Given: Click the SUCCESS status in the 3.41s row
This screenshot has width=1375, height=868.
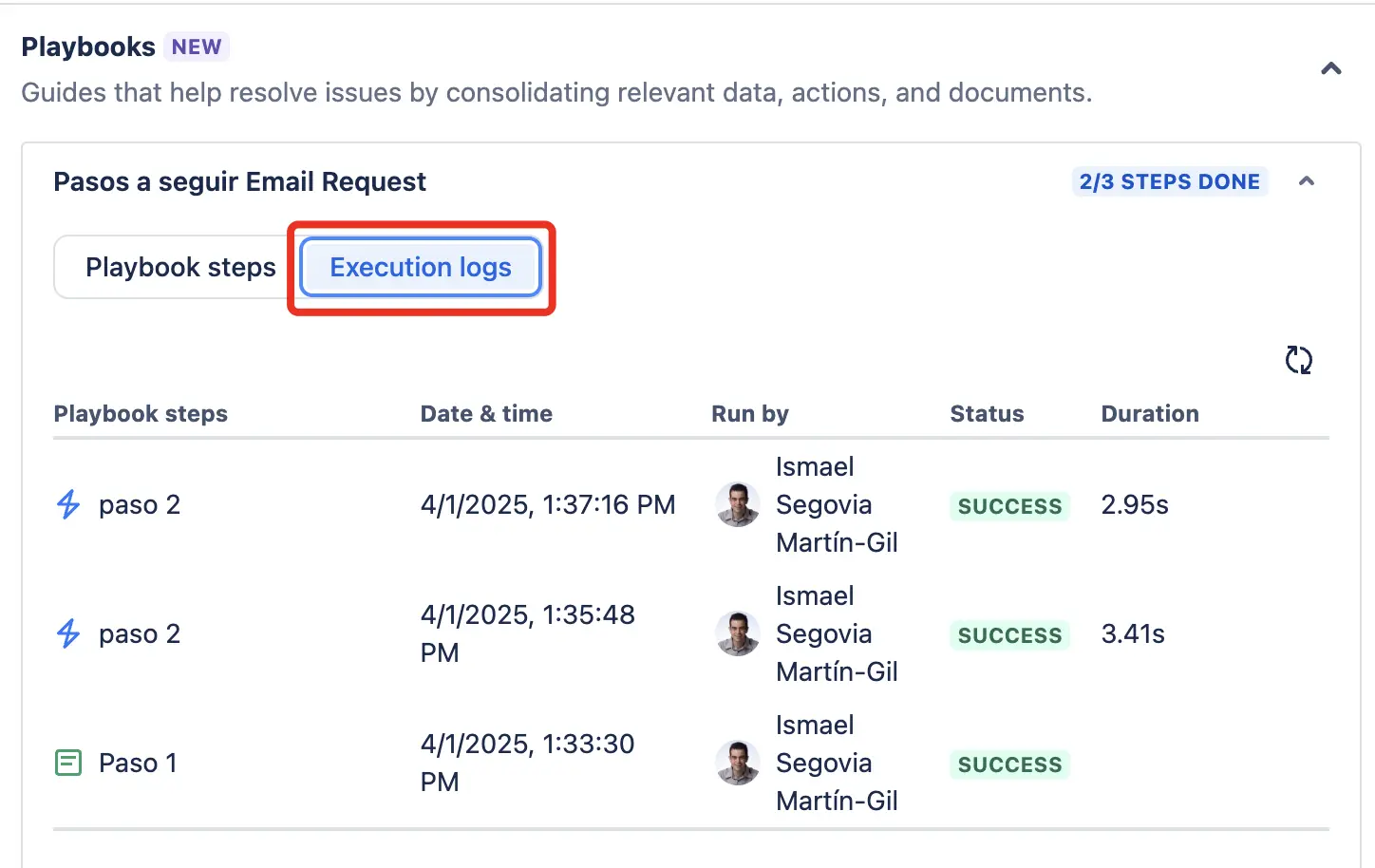Looking at the screenshot, I should [1009, 635].
